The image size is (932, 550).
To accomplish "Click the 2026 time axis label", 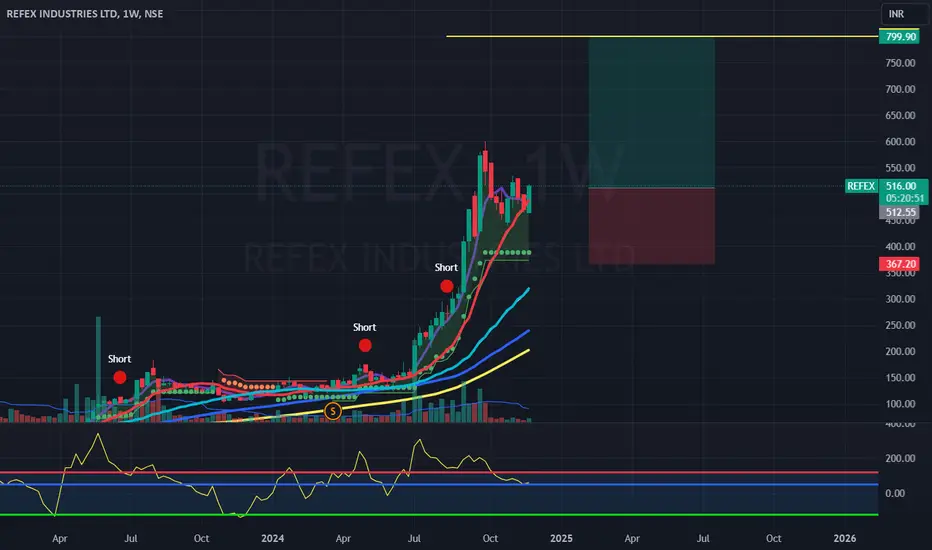I will click(845, 538).
